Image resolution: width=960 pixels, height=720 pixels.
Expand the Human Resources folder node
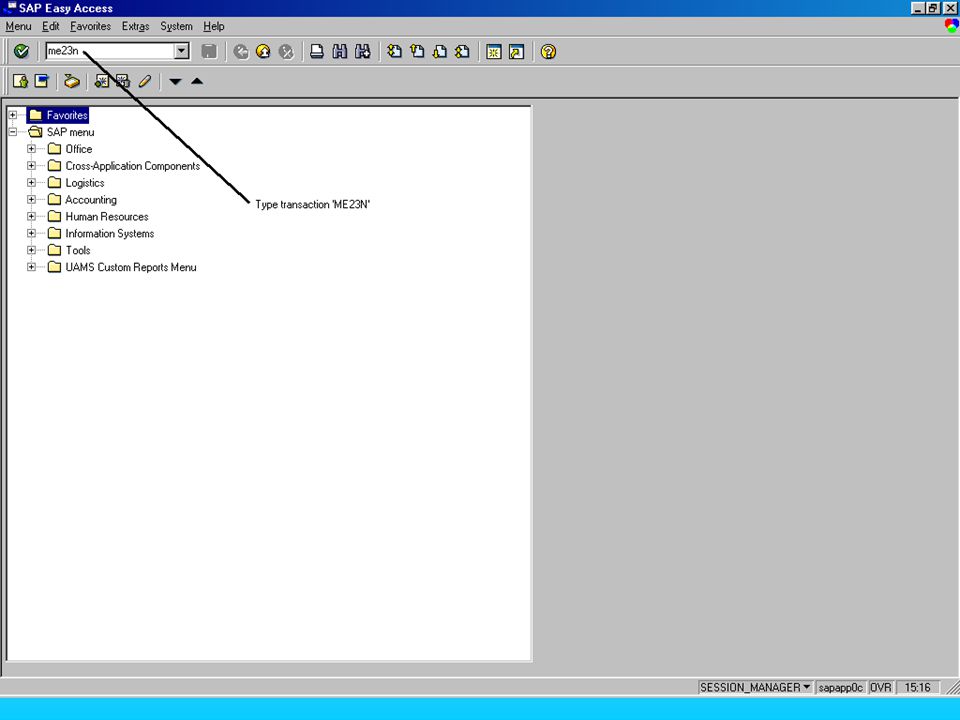[x=31, y=216]
